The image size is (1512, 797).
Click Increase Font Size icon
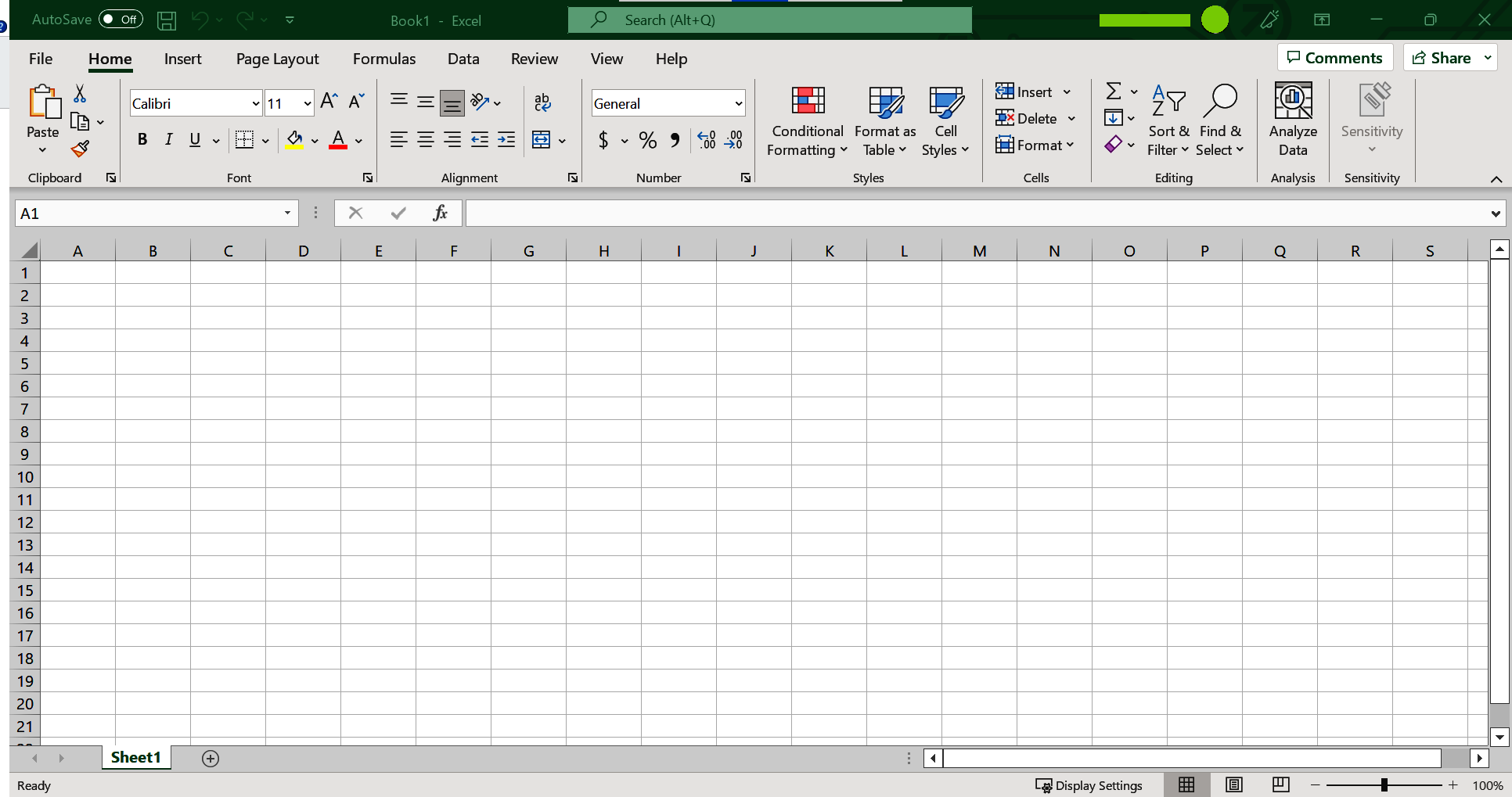point(329,102)
